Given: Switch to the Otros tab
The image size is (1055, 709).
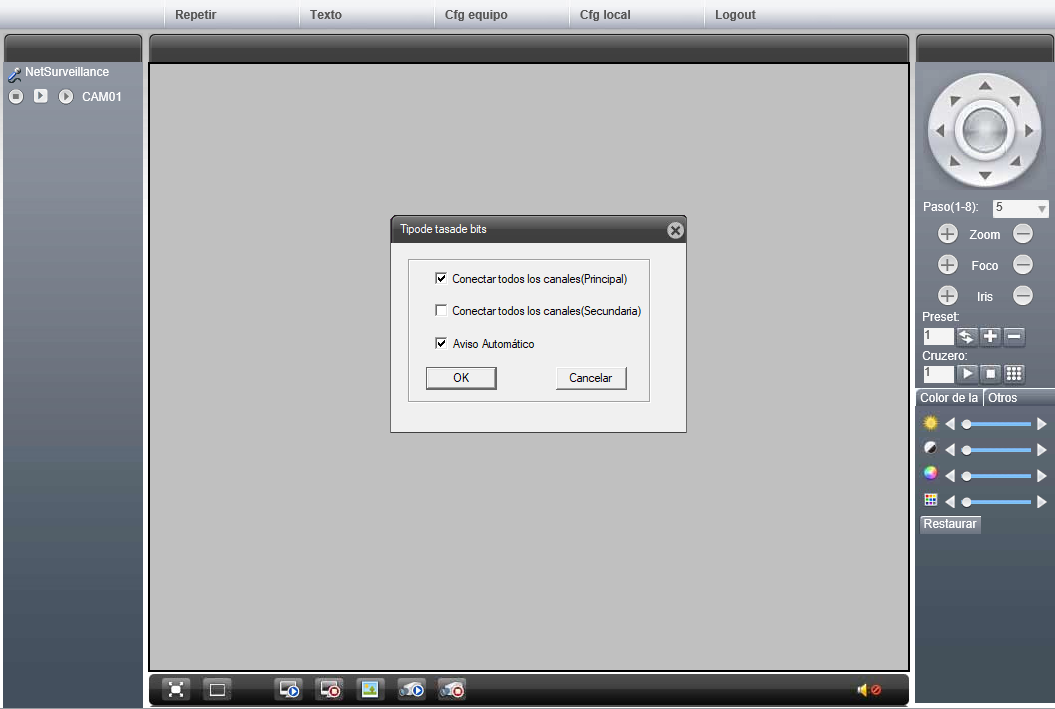Looking at the screenshot, I should pyautogui.click(x=1002, y=398).
